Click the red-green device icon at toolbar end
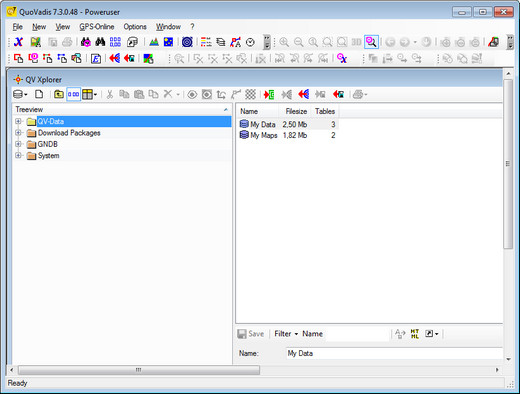 coord(493,42)
